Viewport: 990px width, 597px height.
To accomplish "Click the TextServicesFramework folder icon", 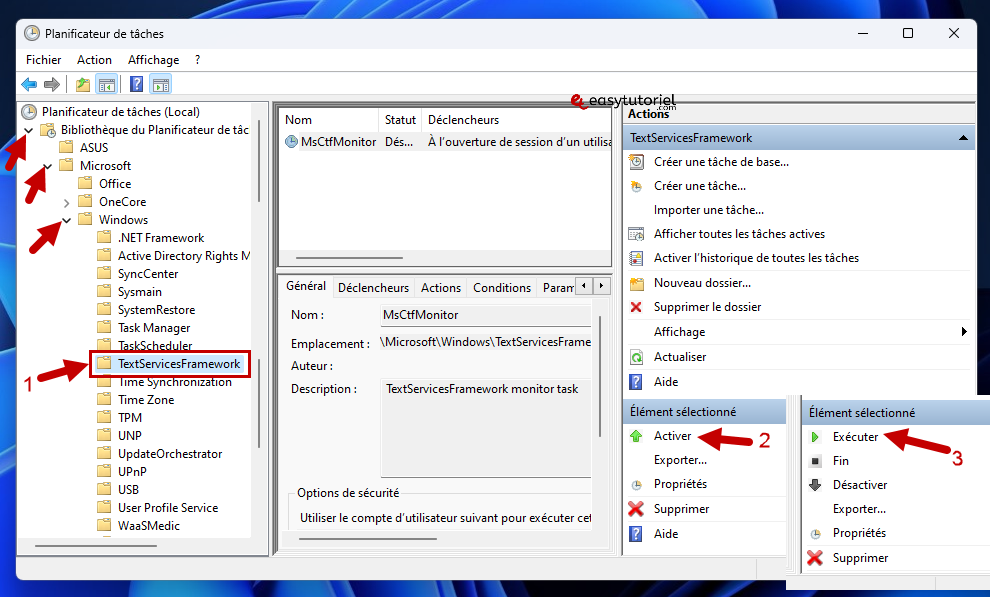I will coord(104,364).
